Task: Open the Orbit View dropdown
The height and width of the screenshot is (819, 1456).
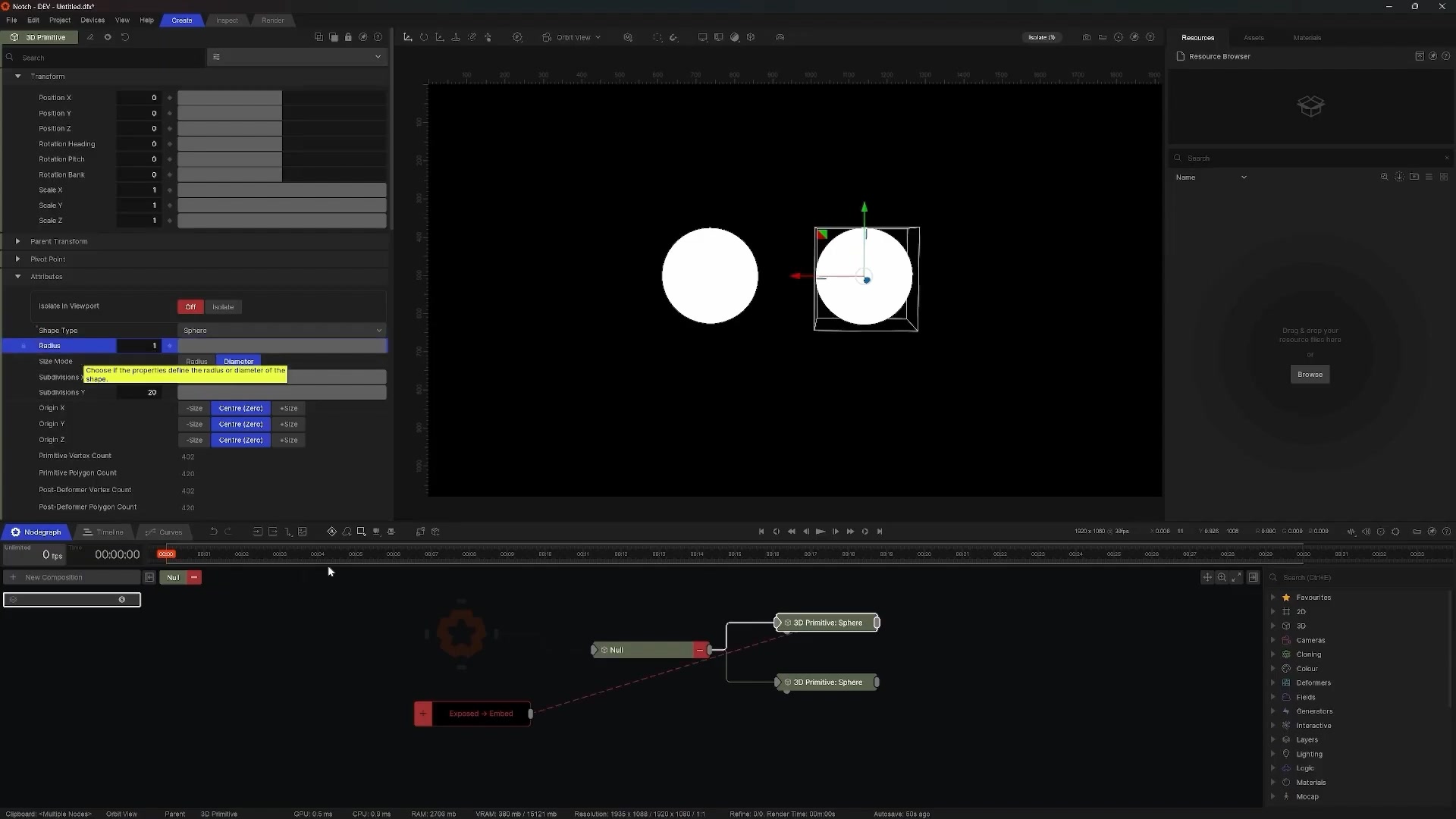Action: tap(572, 37)
